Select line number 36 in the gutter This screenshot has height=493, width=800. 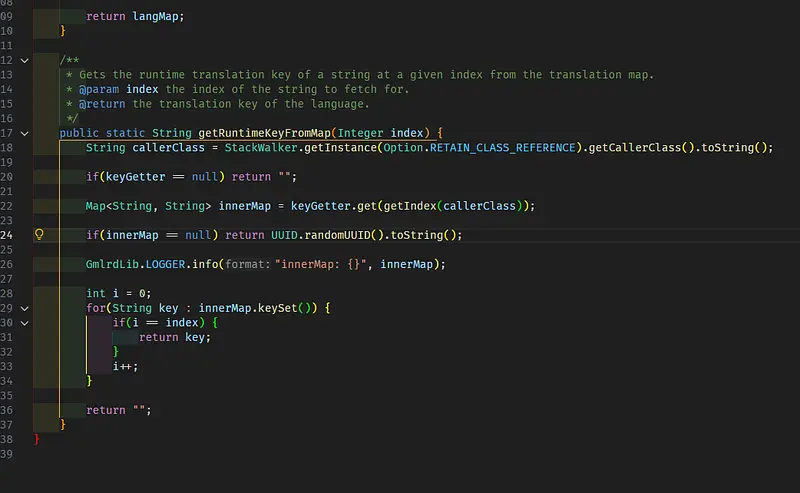coord(7,410)
